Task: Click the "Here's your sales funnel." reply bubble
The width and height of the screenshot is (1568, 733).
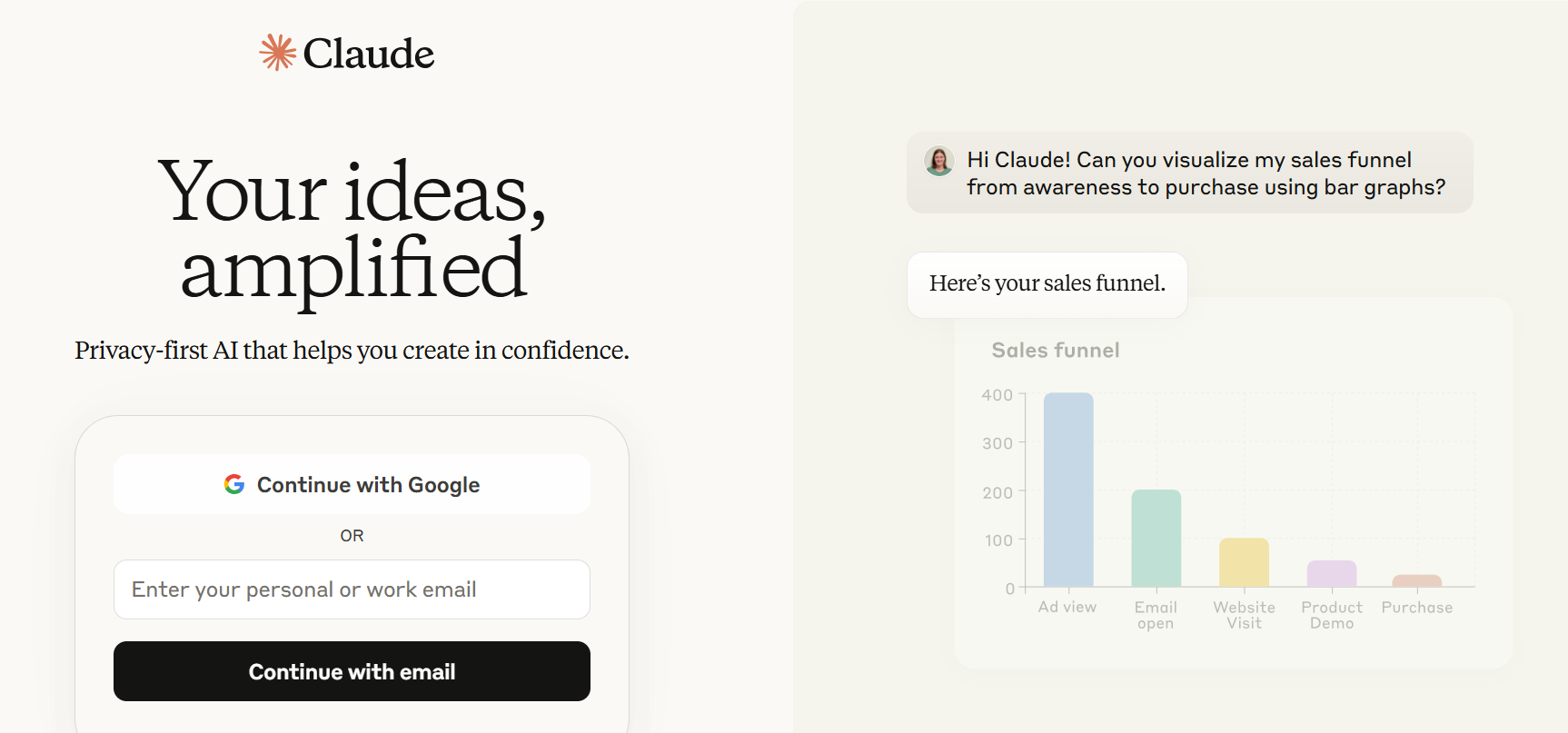Action: click(x=1047, y=284)
